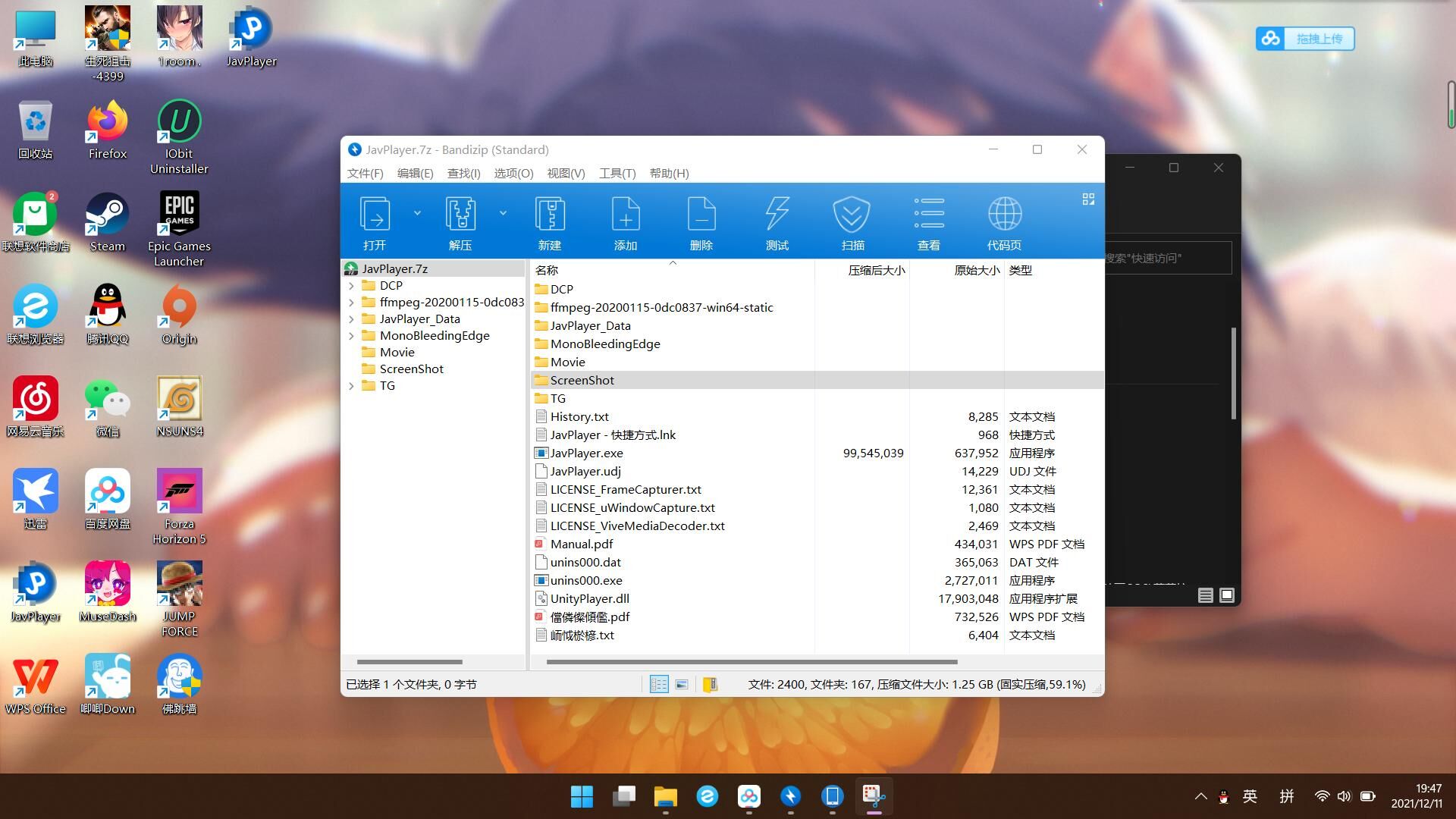The image size is (1456, 819).
Task: Click the file list horizontal scrollbar
Action: pos(751,662)
